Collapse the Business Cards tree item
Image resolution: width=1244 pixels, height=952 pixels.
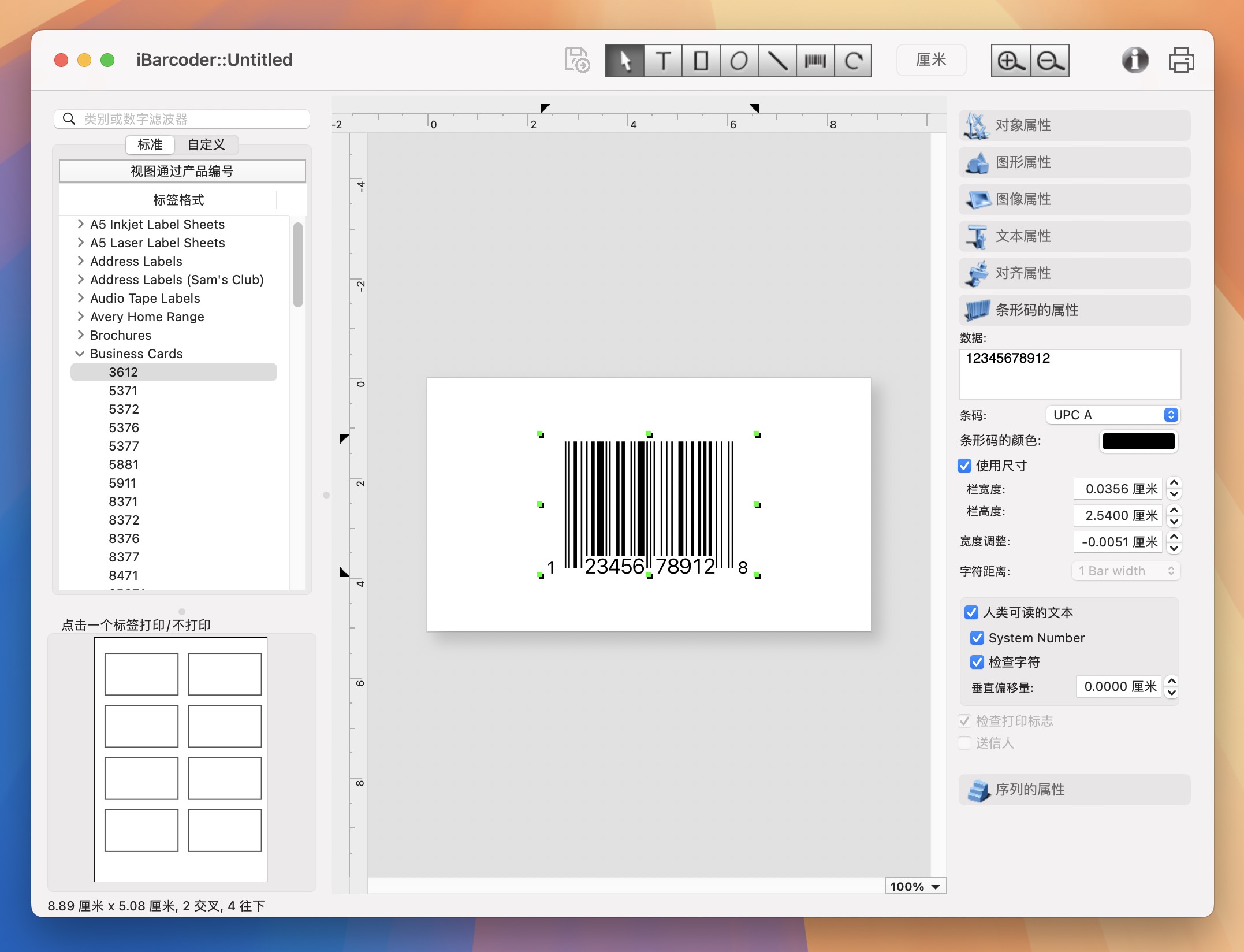pos(80,354)
